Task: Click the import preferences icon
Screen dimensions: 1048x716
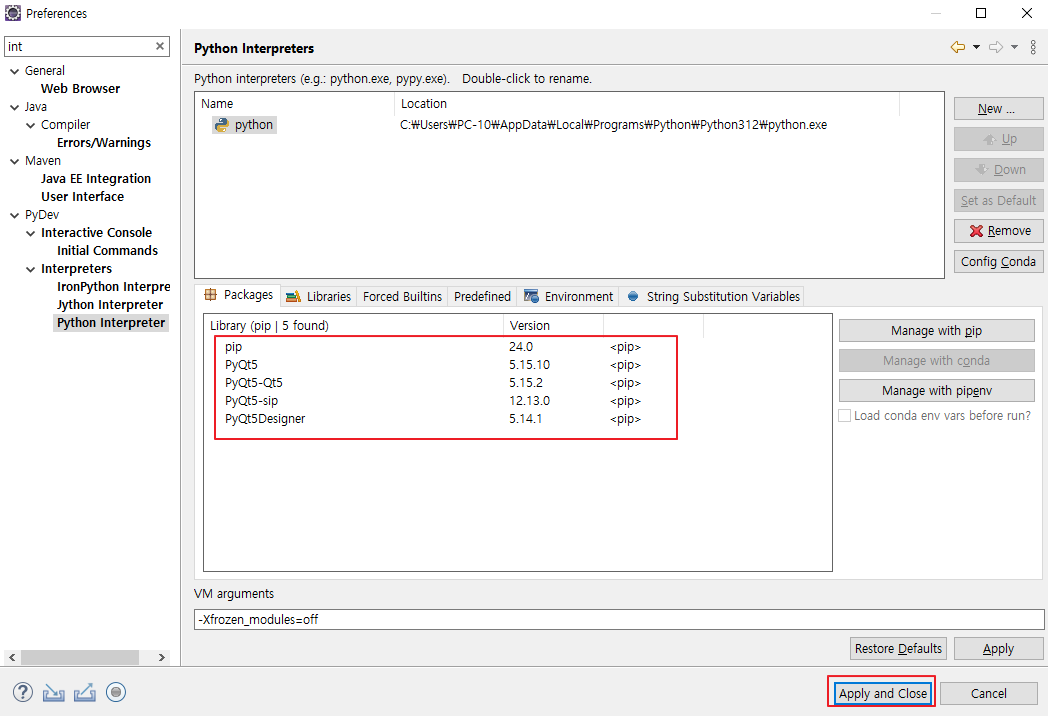Action: pyautogui.click(x=53, y=693)
